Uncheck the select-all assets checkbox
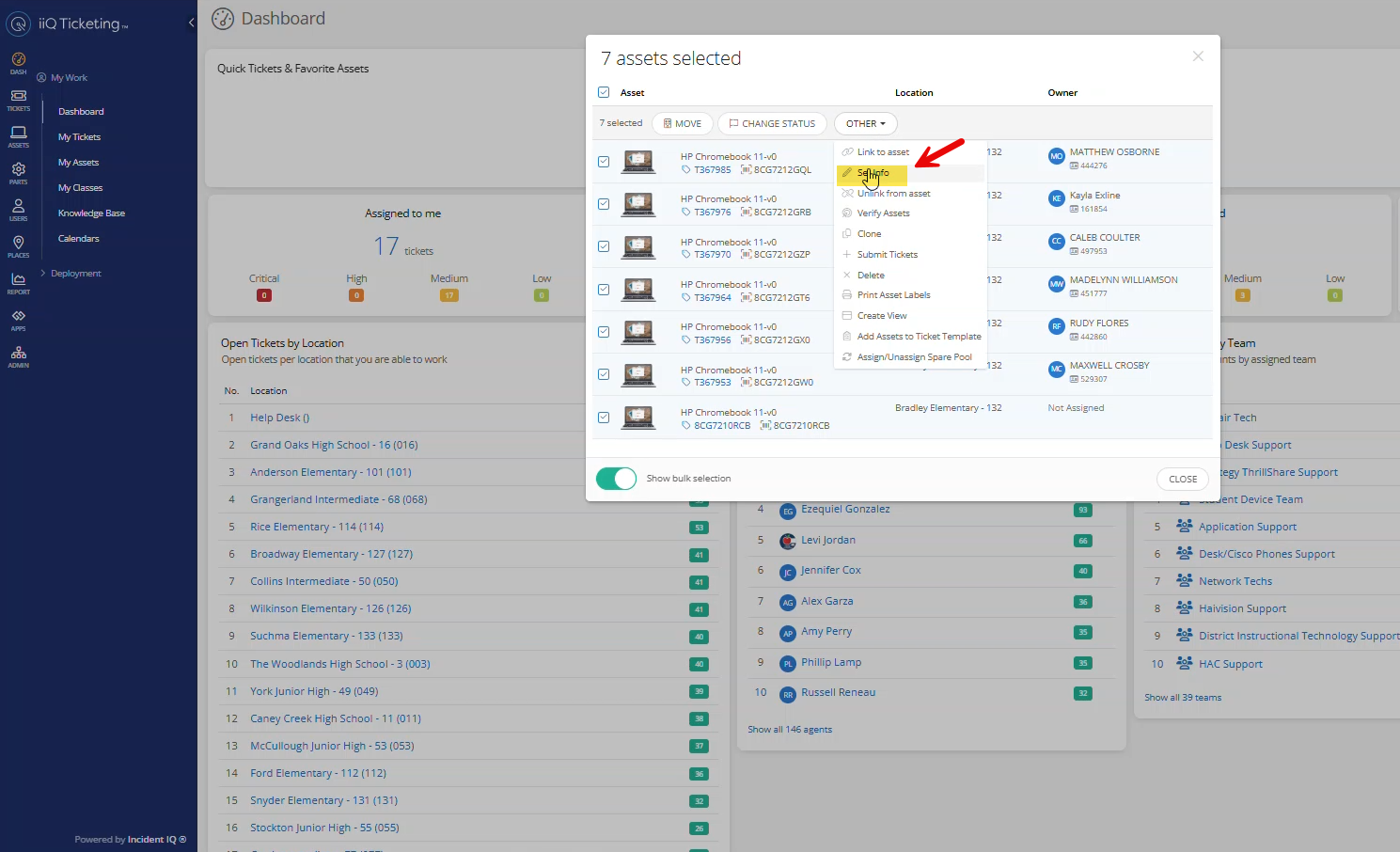 coord(603,92)
